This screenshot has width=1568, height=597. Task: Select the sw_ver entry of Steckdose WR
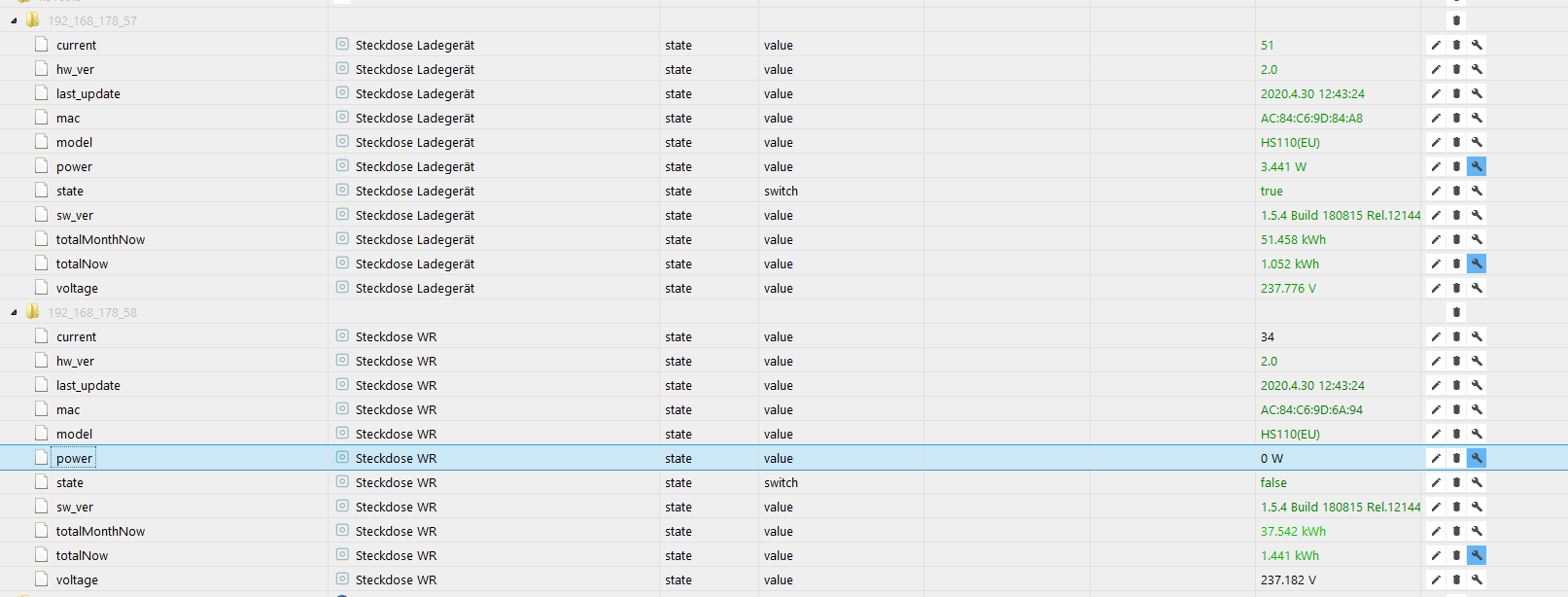[x=75, y=507]
